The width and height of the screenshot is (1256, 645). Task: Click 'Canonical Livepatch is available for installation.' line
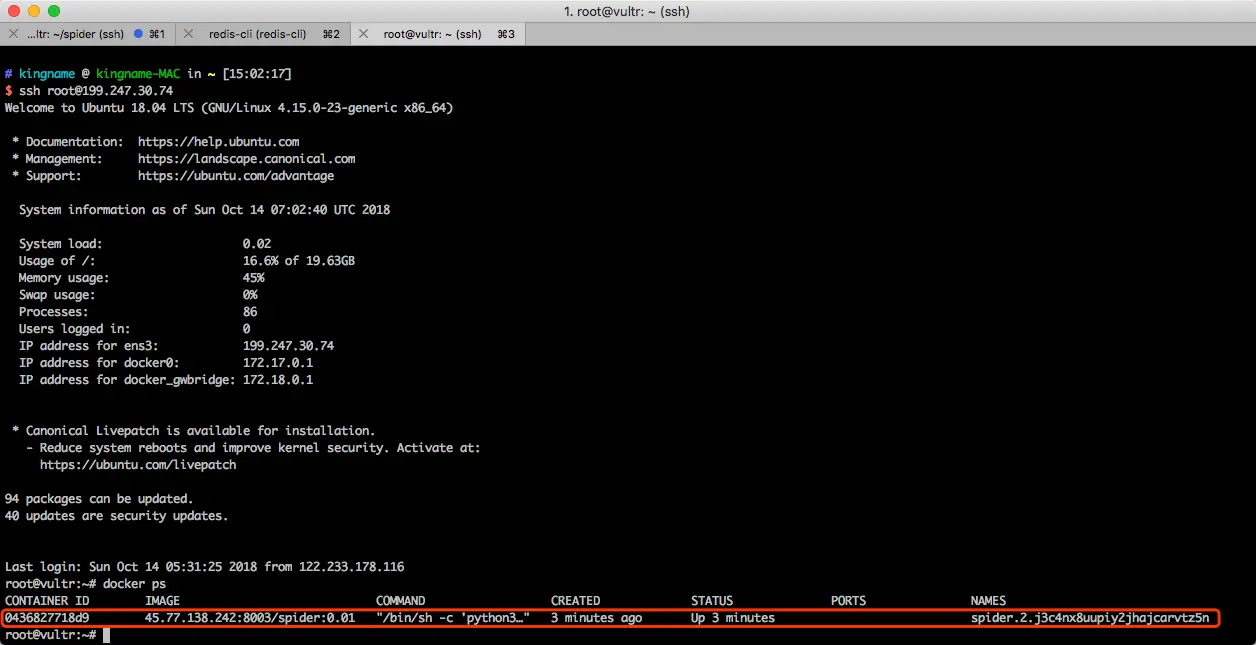tap(194, 431)
